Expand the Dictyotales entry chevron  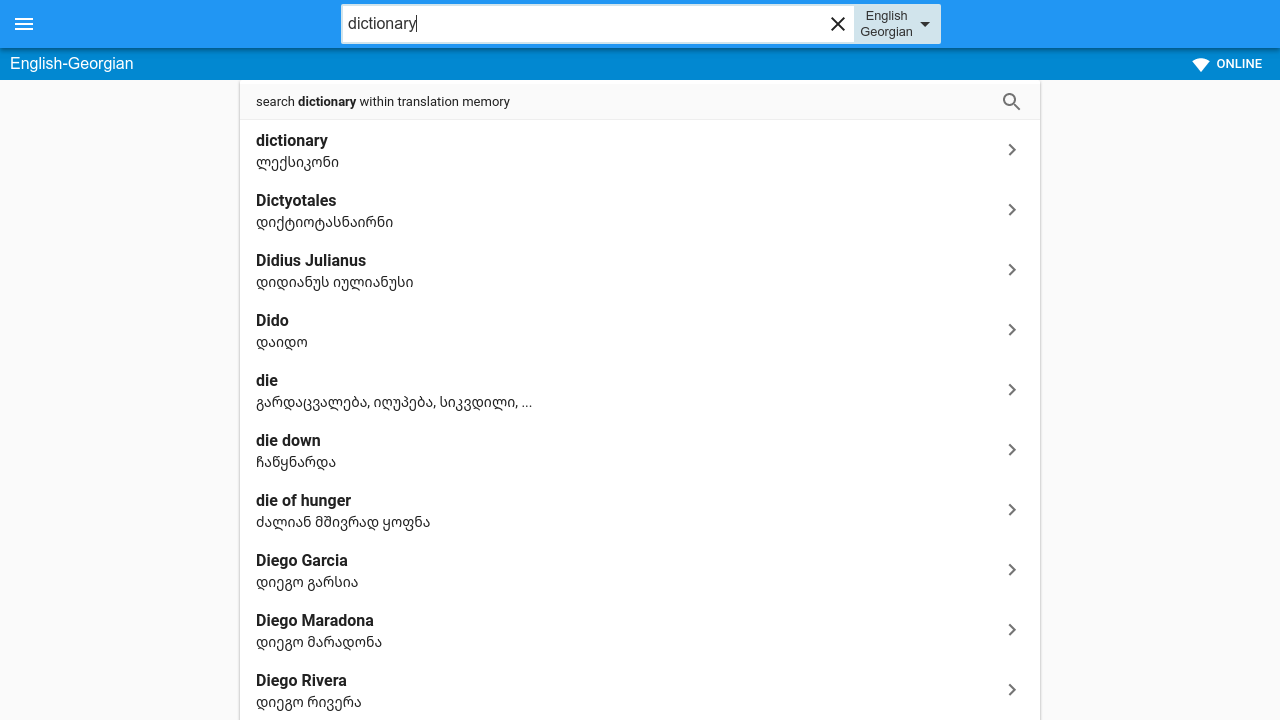coord(1012,210)
